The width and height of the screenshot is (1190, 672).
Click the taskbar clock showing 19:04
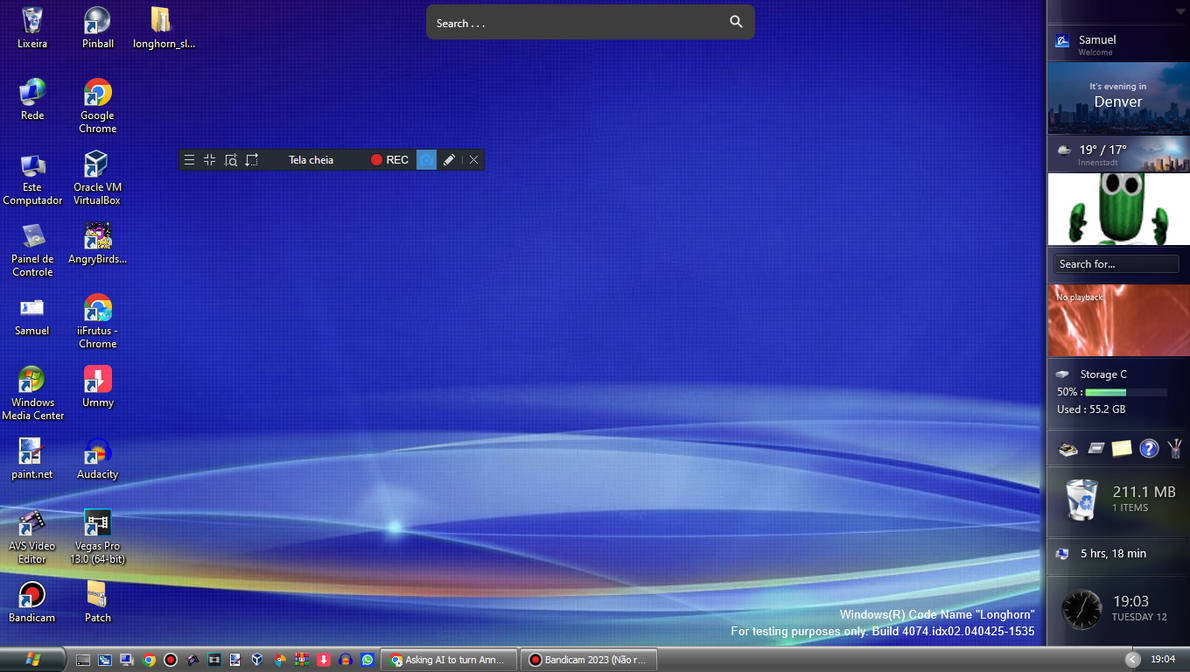click(1163, 659)
